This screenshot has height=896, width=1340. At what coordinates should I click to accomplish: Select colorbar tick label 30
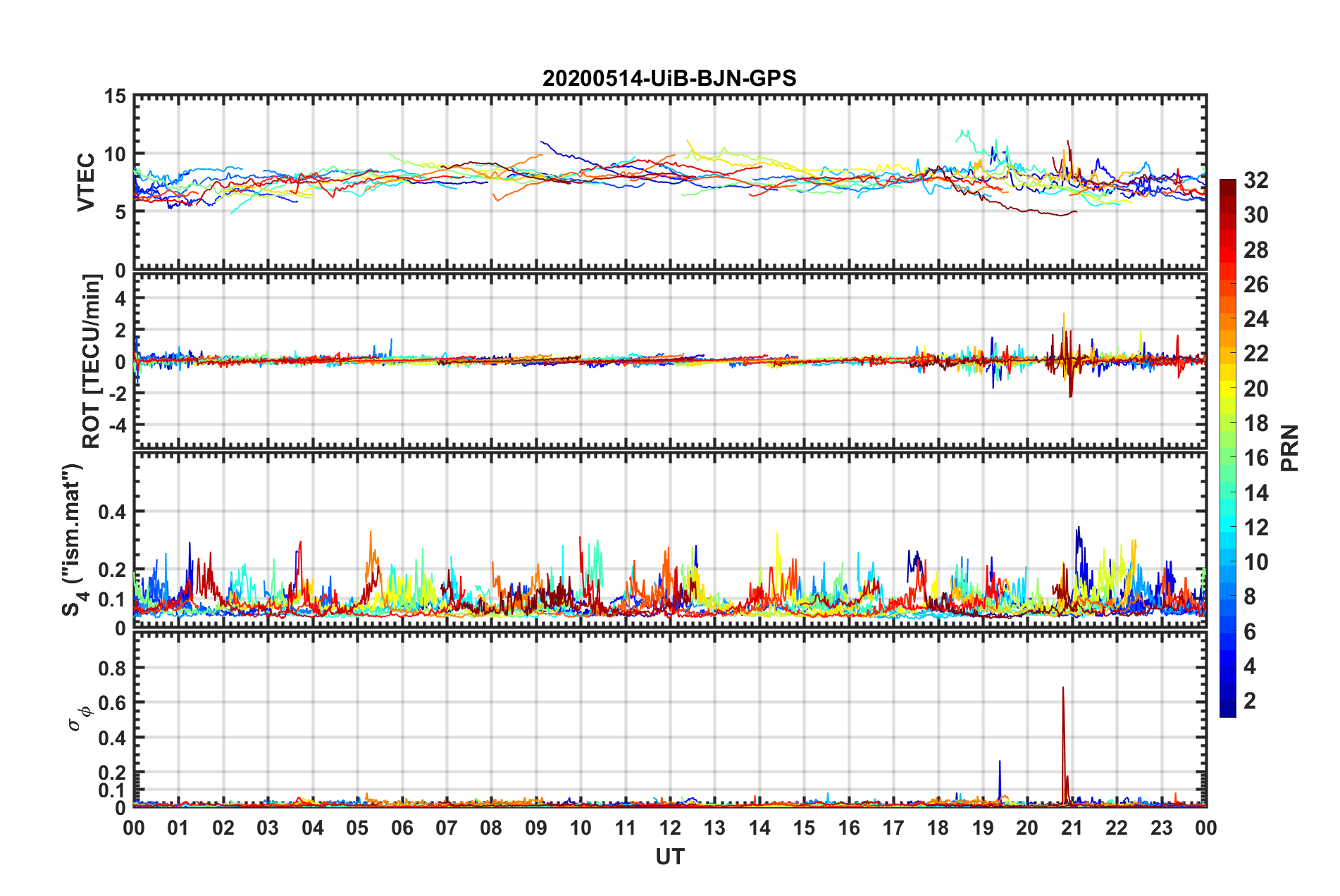point(1255,215)
